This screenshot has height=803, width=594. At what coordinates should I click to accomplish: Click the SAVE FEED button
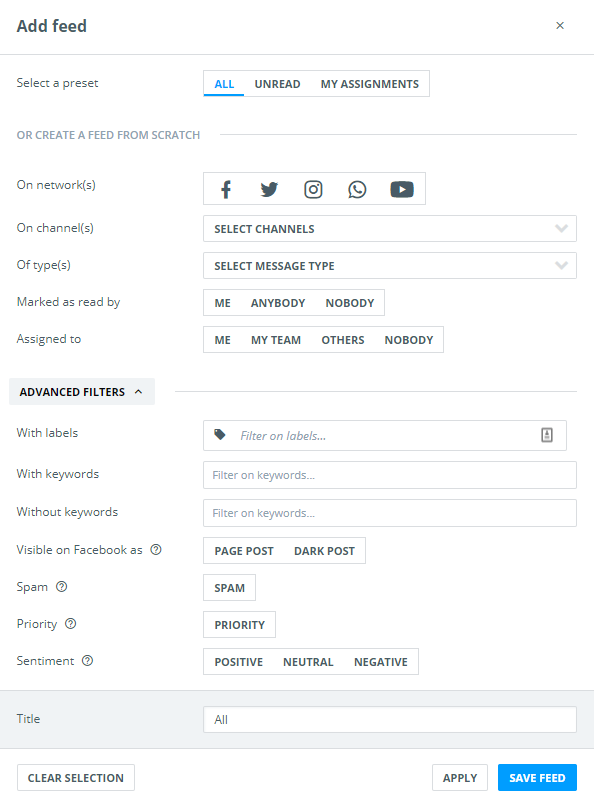click(537, 778)
